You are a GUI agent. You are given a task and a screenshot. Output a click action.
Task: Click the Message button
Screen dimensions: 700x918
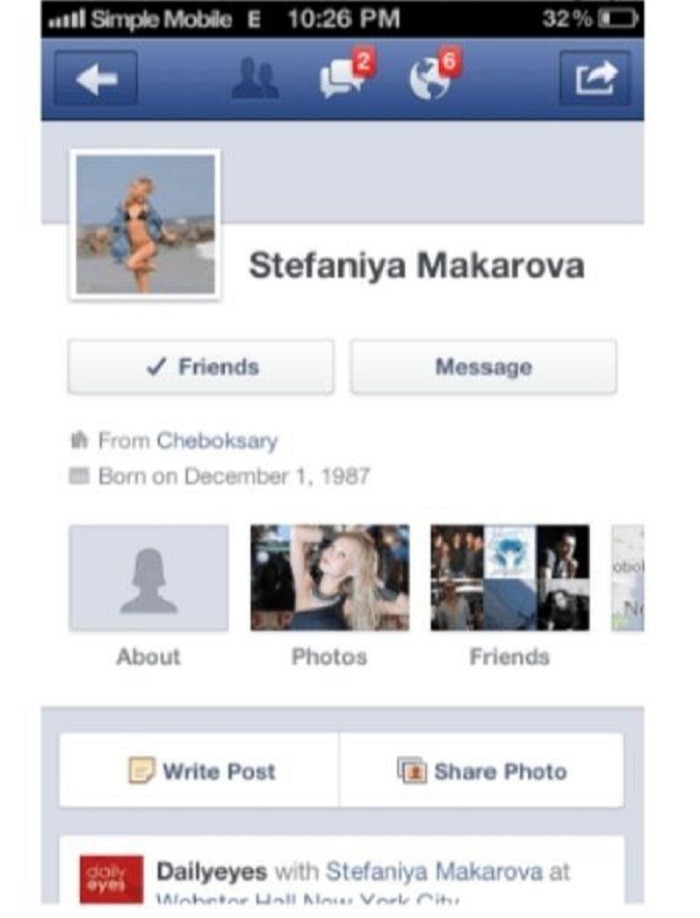483,367
